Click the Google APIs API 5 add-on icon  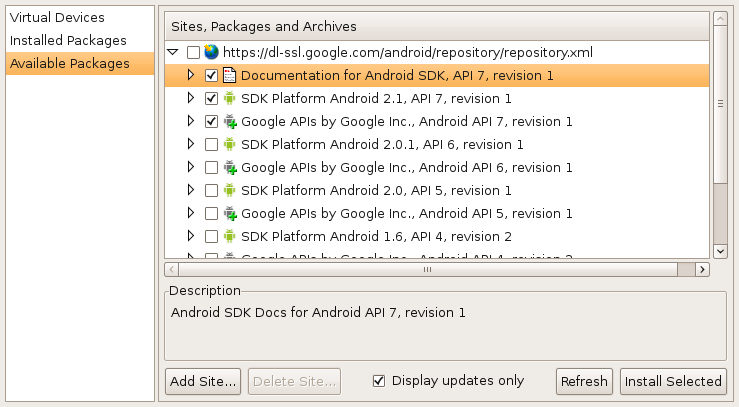pos(230,213)
